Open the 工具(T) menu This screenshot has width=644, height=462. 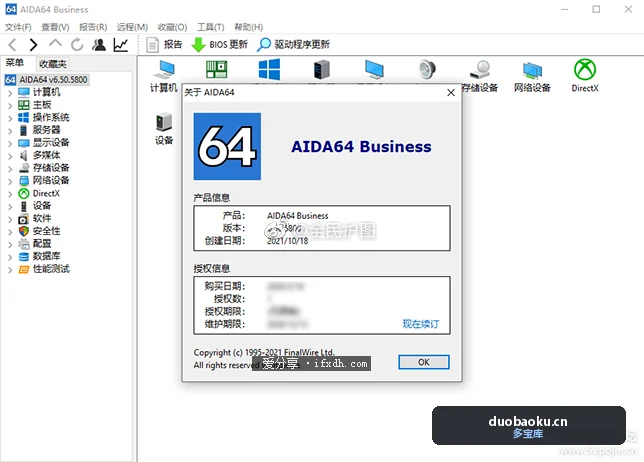[211, 27]
